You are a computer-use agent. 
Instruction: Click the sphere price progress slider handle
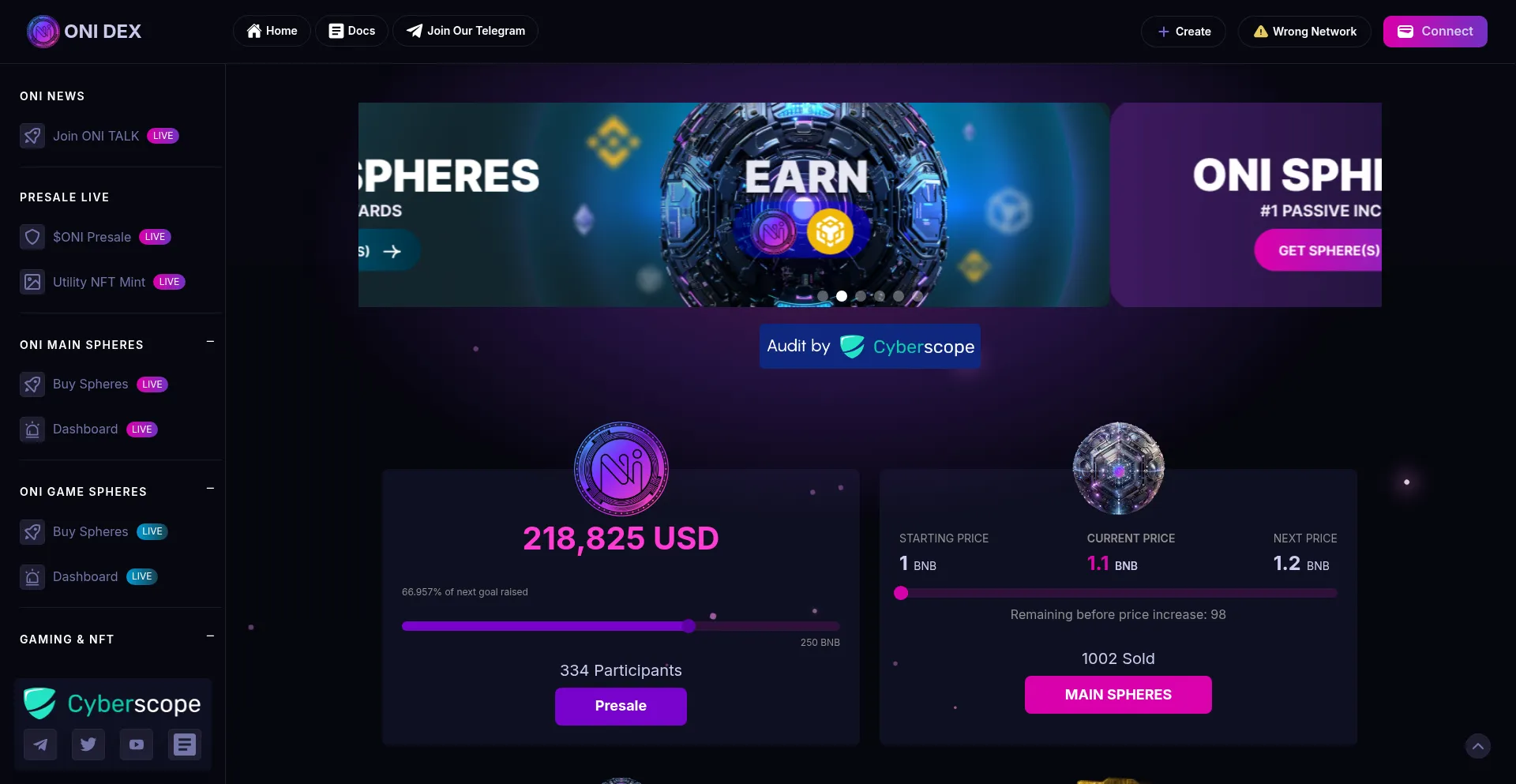pos(901,593)
